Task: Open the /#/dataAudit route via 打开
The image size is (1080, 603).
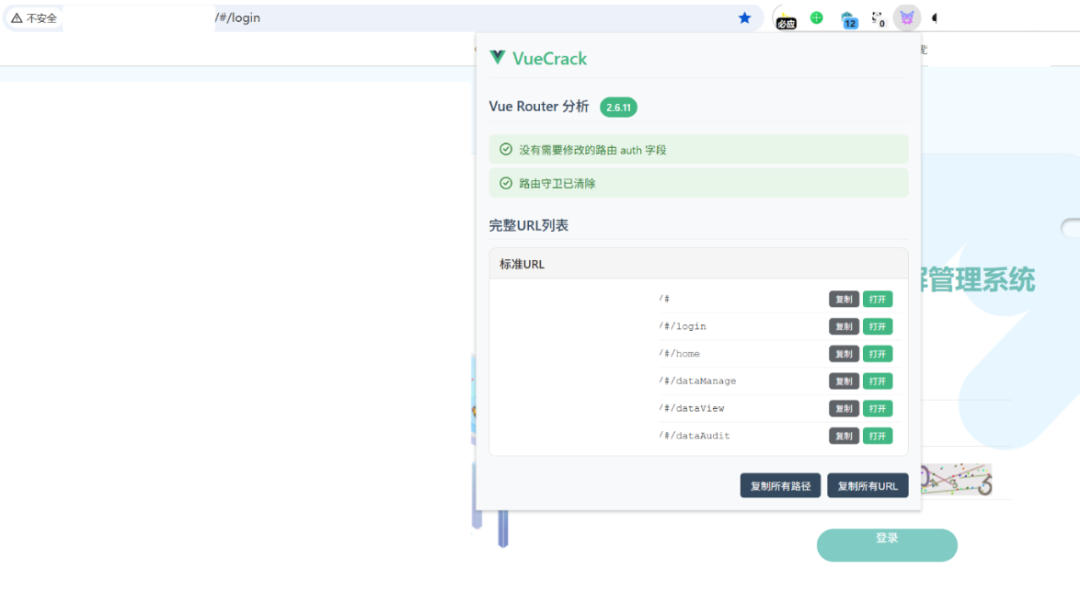Action: coord(878,435)
